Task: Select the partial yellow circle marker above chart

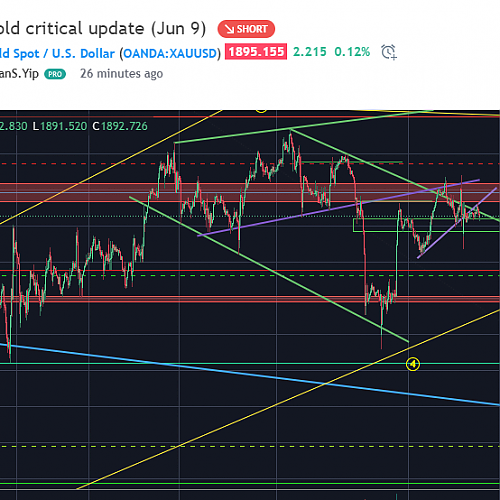Action: 261,111
